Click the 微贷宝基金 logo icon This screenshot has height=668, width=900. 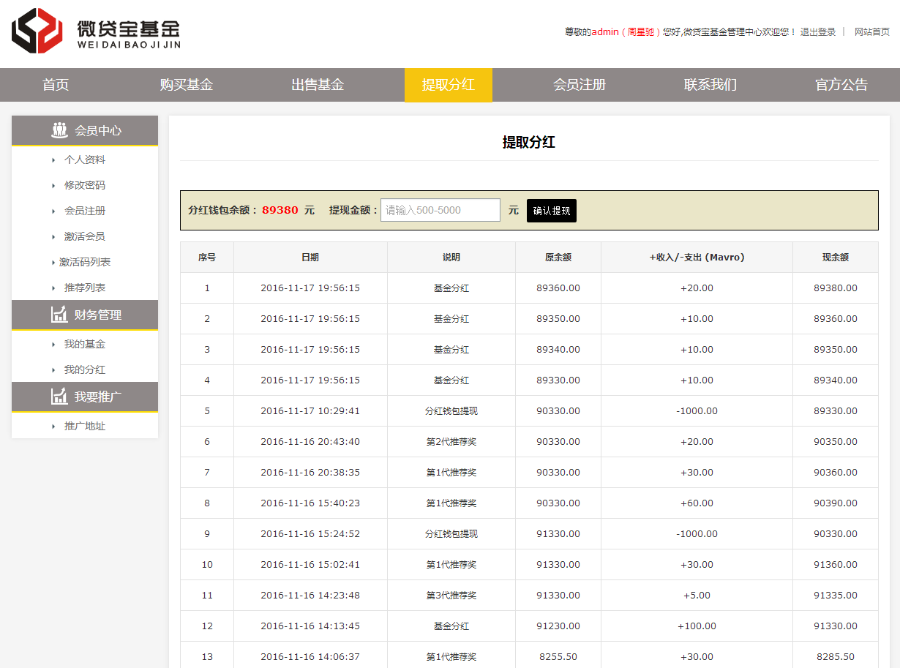point(34,32)
